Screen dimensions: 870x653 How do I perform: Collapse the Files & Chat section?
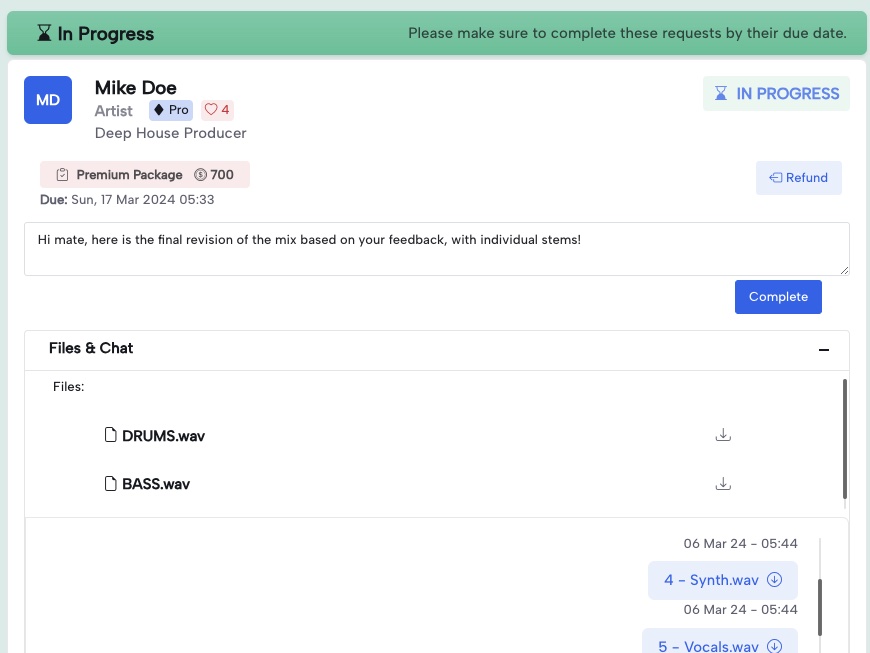824,349
